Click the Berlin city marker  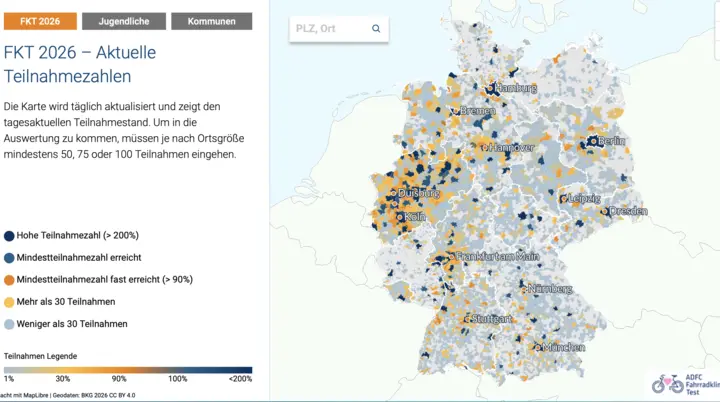point(594,141)
